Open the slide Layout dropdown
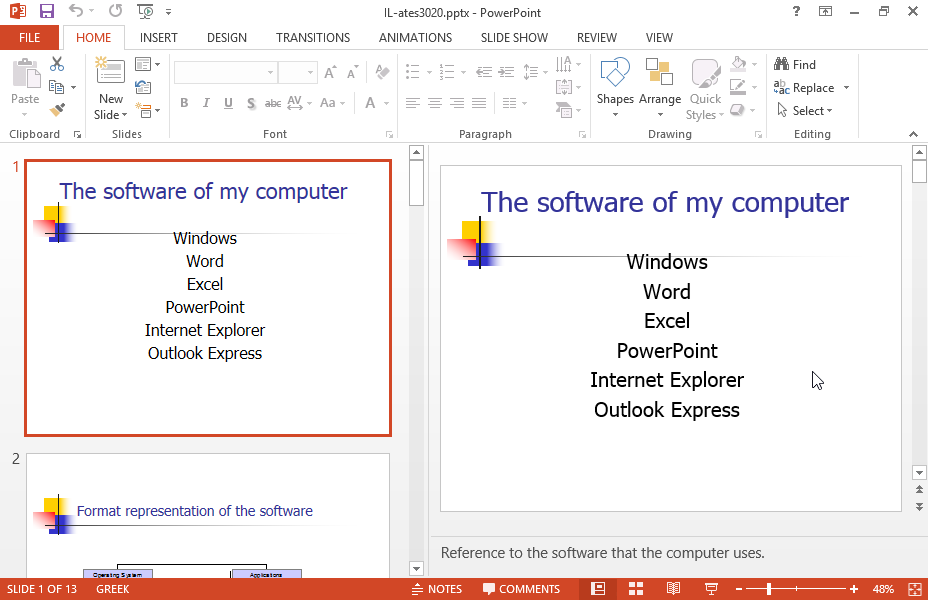Image resolution: width=928 pixels, height=600 pixels. coord(147,64)
